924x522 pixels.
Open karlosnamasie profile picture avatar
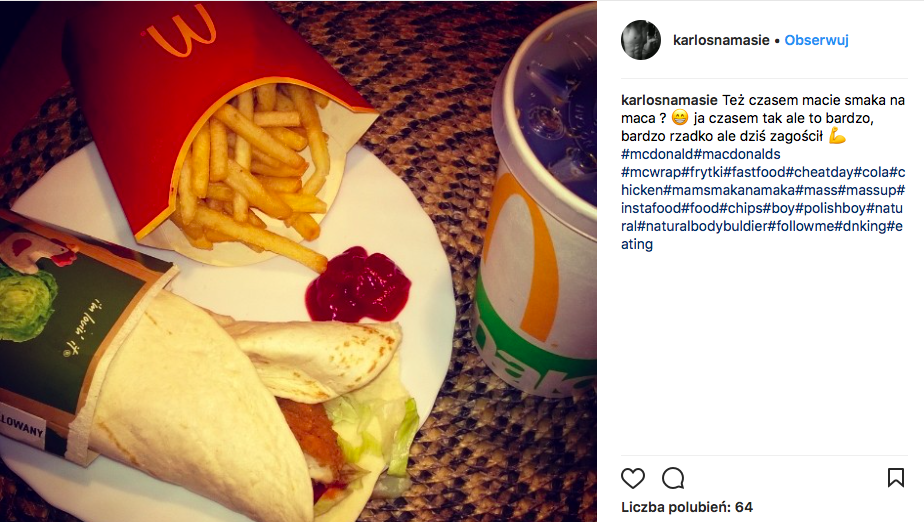tap(641, 40)
